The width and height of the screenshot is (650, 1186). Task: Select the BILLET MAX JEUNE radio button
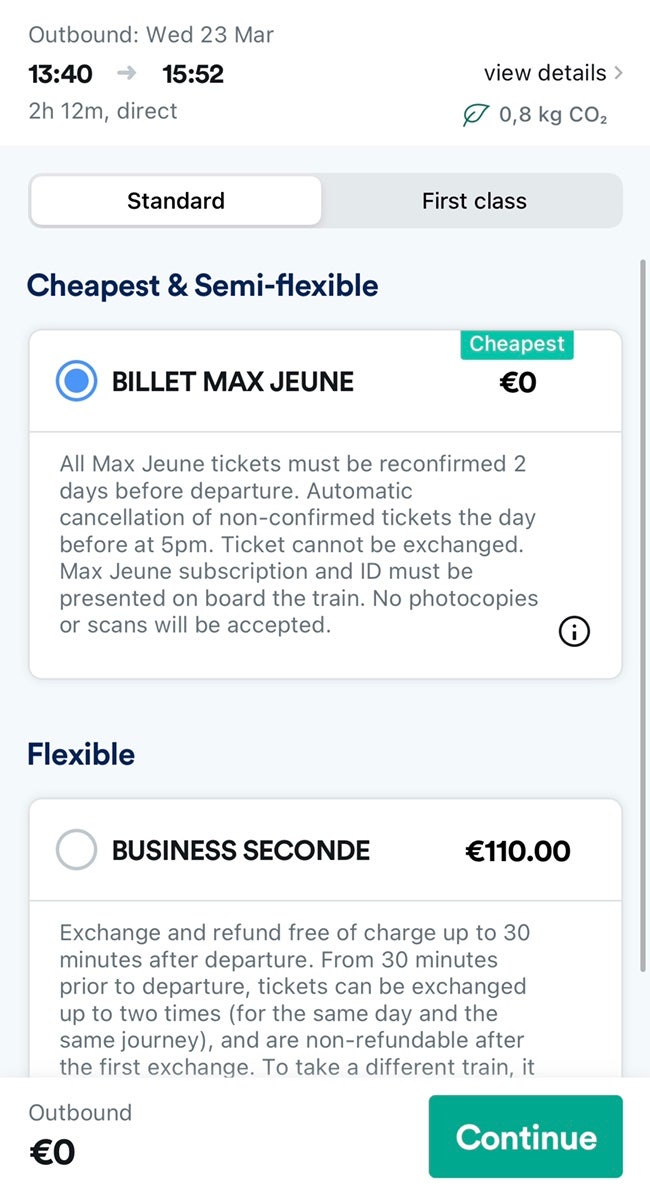77,381
